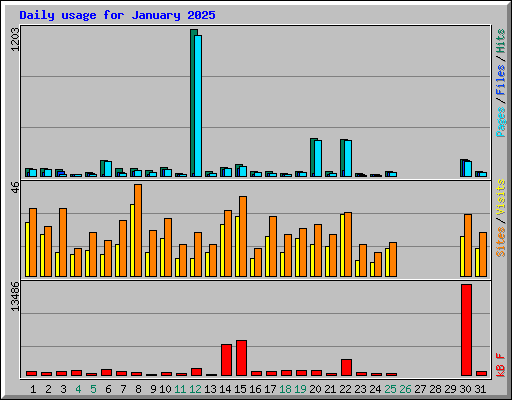
Task: Click the orange visits bar for day 30
Action: (468, 245)
